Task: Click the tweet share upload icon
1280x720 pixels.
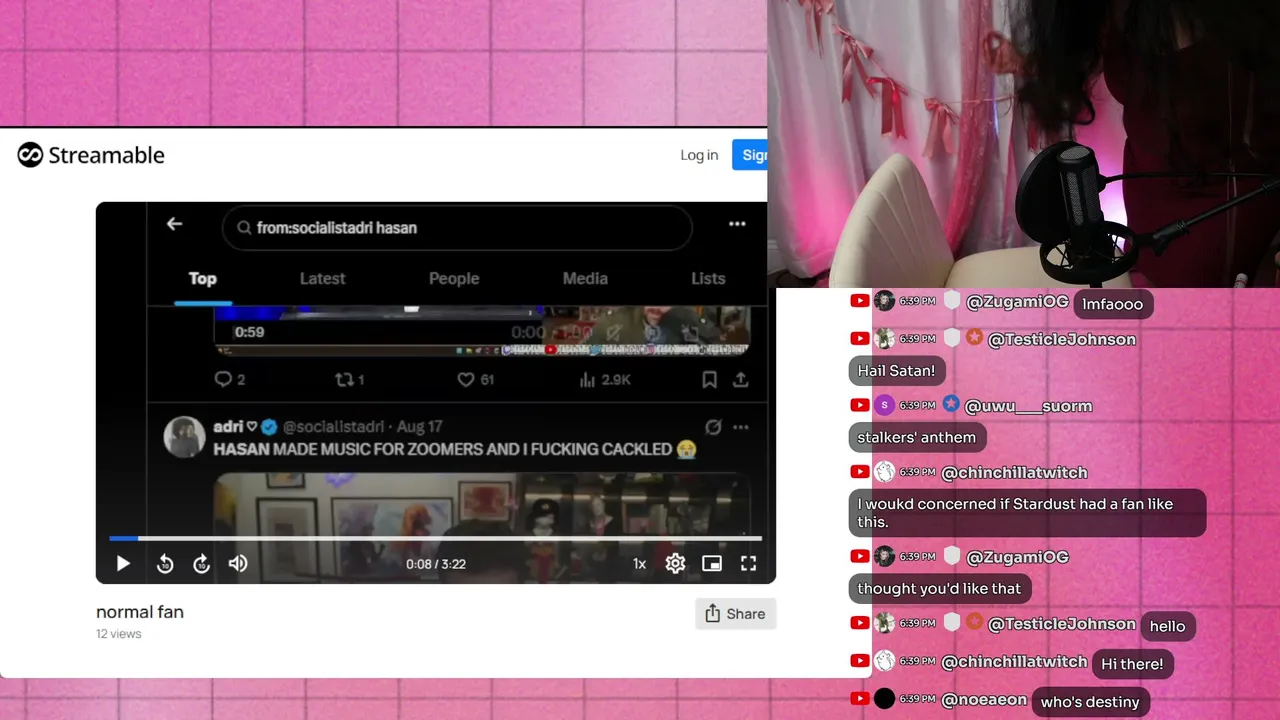Action: tap(741, 380)
